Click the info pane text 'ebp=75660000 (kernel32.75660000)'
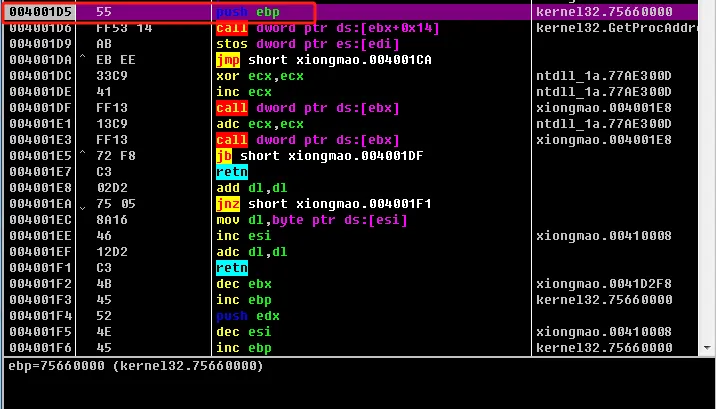Screen dimensions: 716x409 [136, 366]
